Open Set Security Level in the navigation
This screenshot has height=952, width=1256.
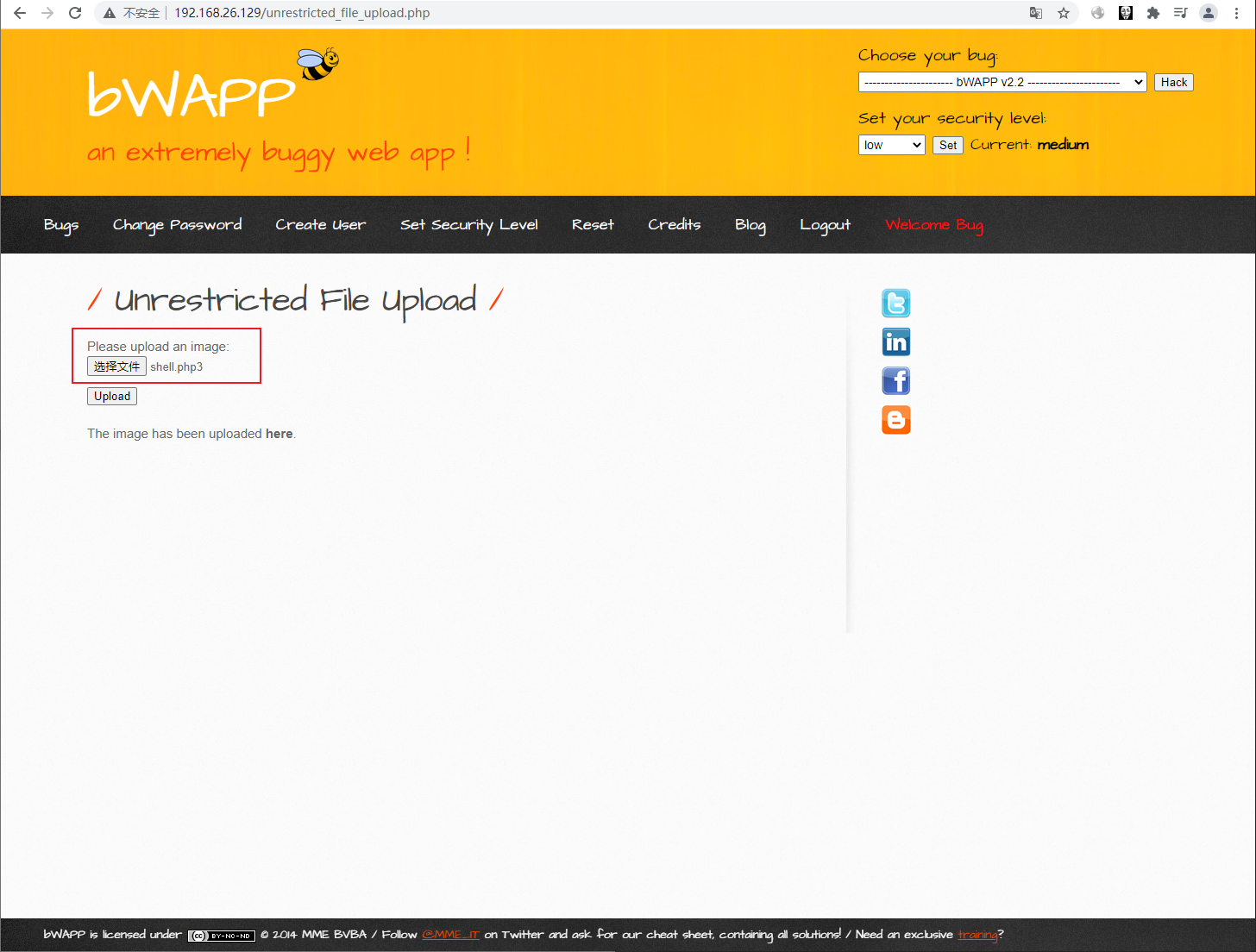[469, 225]
